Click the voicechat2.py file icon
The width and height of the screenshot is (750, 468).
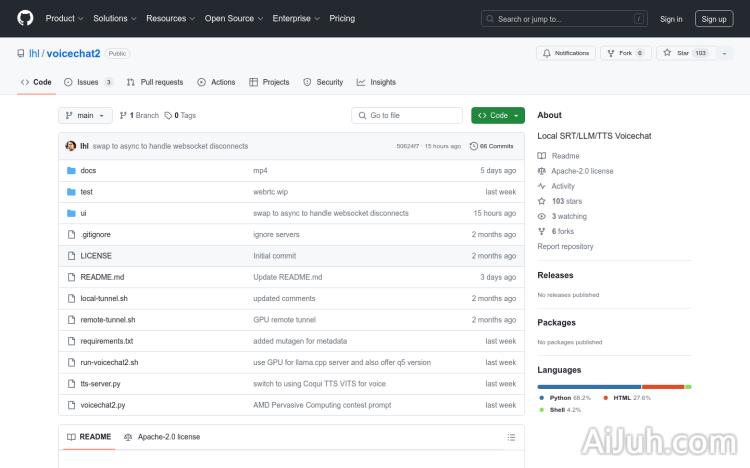pos(71,405)
